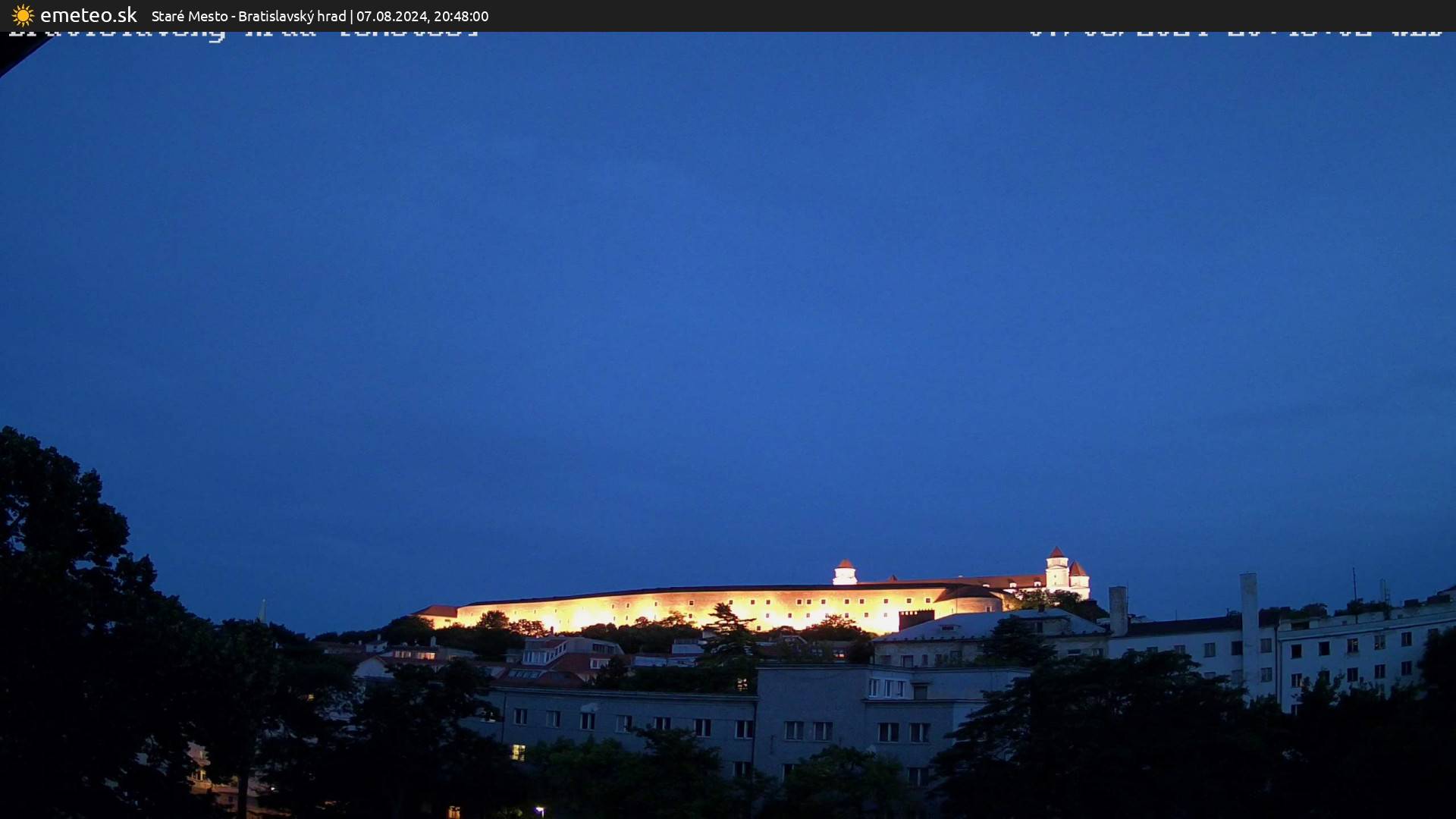Viewport: 1456px width, 819px height.
Task: Click the sun icon in the emeteo.sk logo
Action: pyautogui.click(x=21, y=14)
